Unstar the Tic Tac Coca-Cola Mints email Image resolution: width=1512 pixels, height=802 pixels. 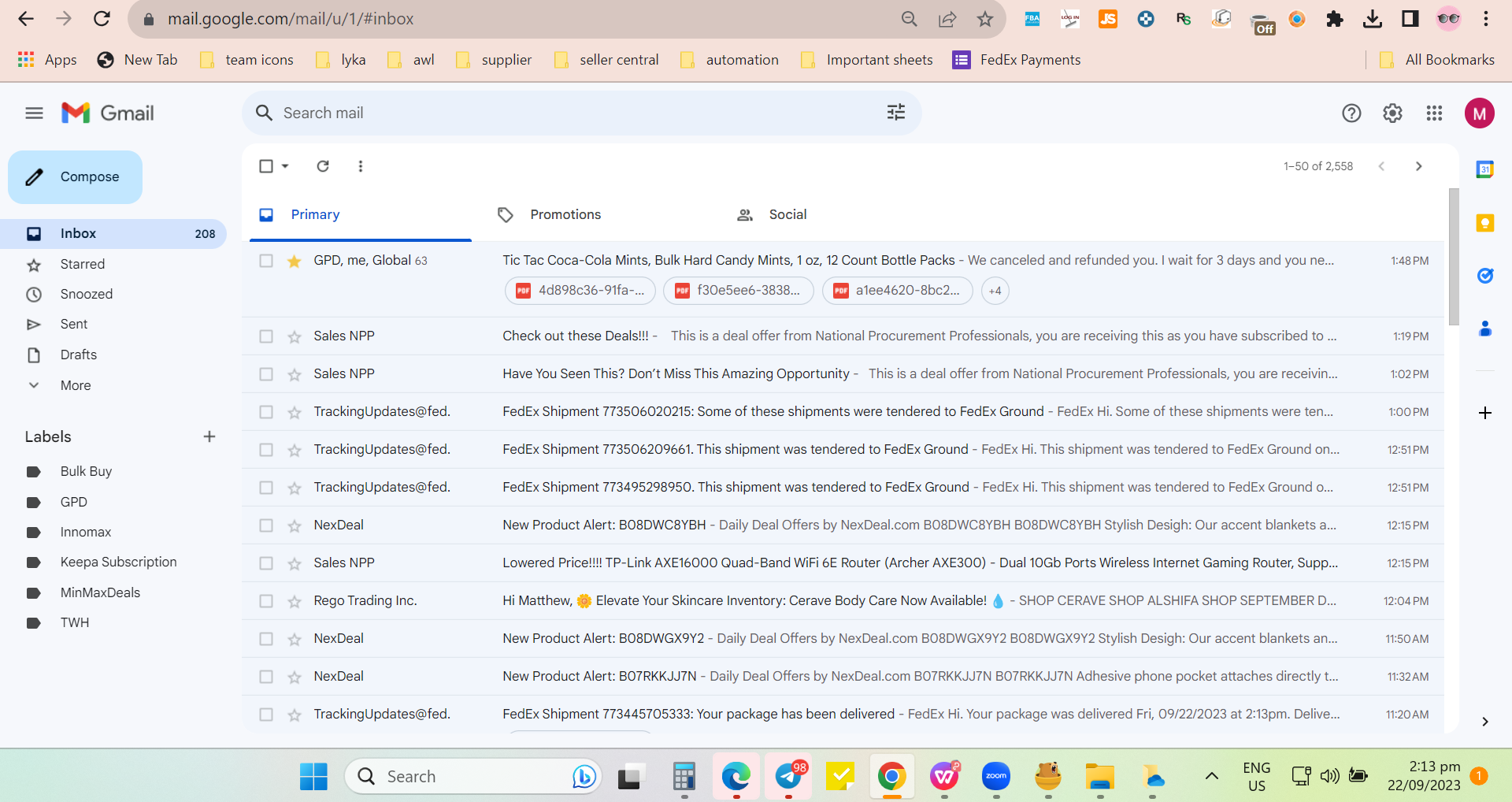coord(295,261)
